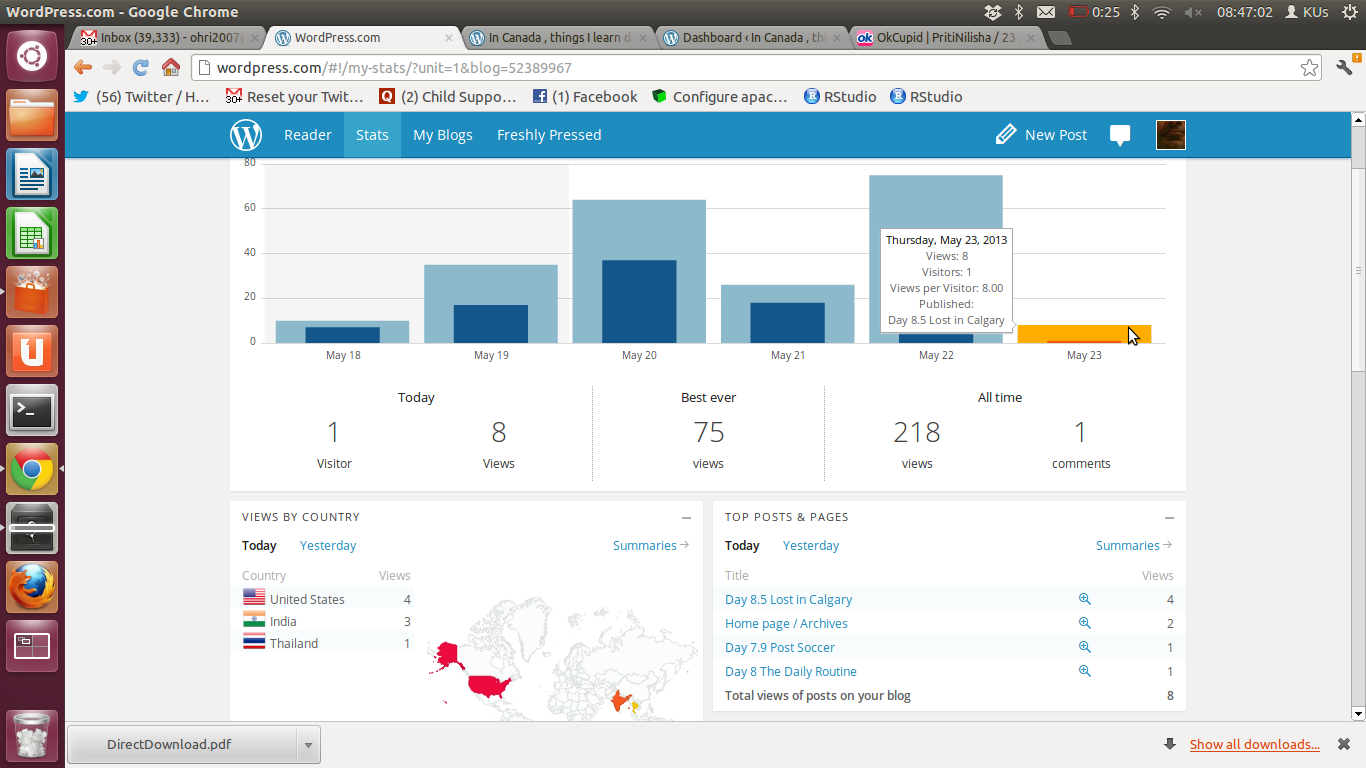
Task: Switch Top Posts & Pages to Yesterday
Action: 811,546
